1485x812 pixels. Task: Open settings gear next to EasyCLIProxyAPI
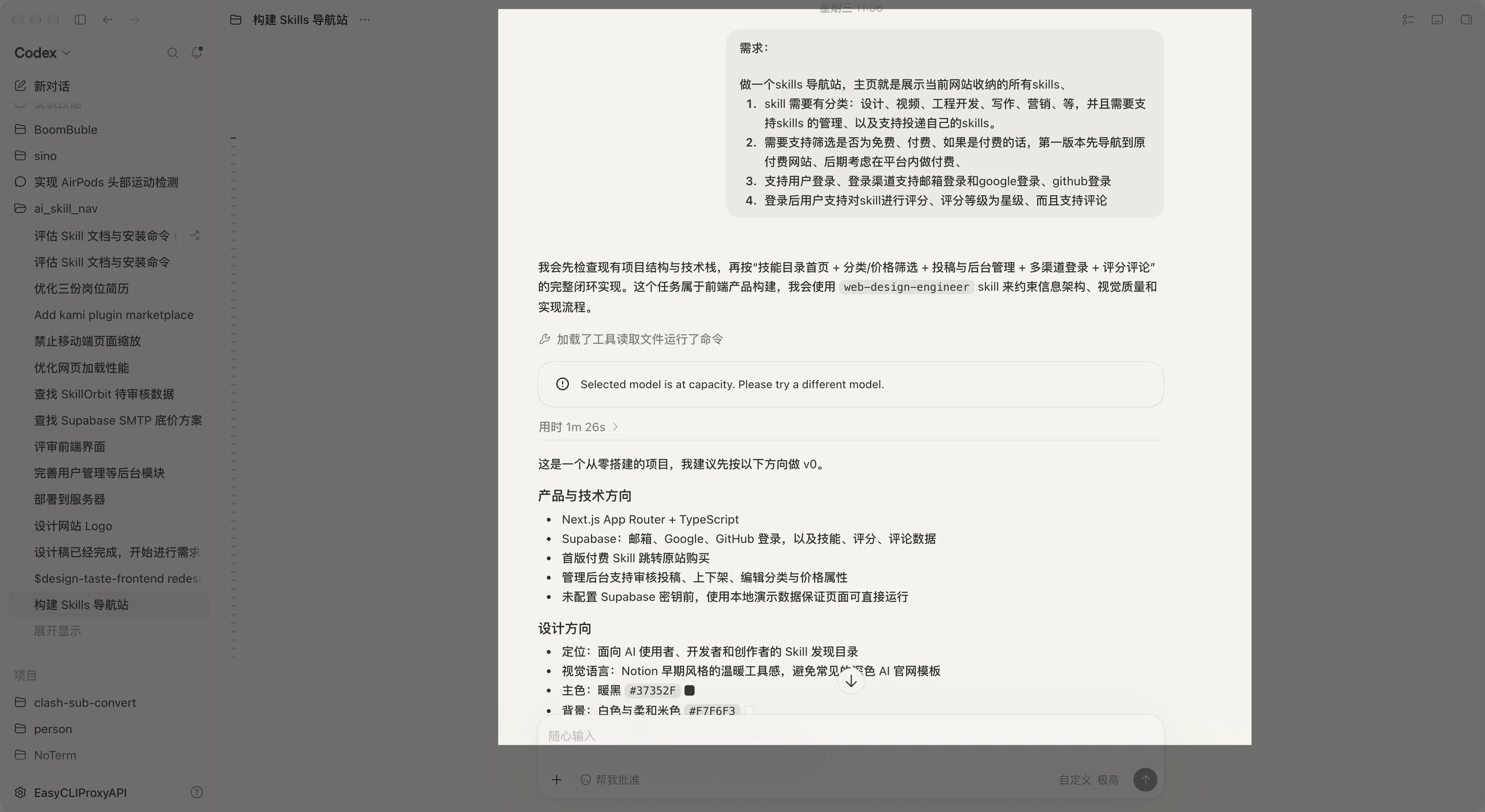pos(20,792)
